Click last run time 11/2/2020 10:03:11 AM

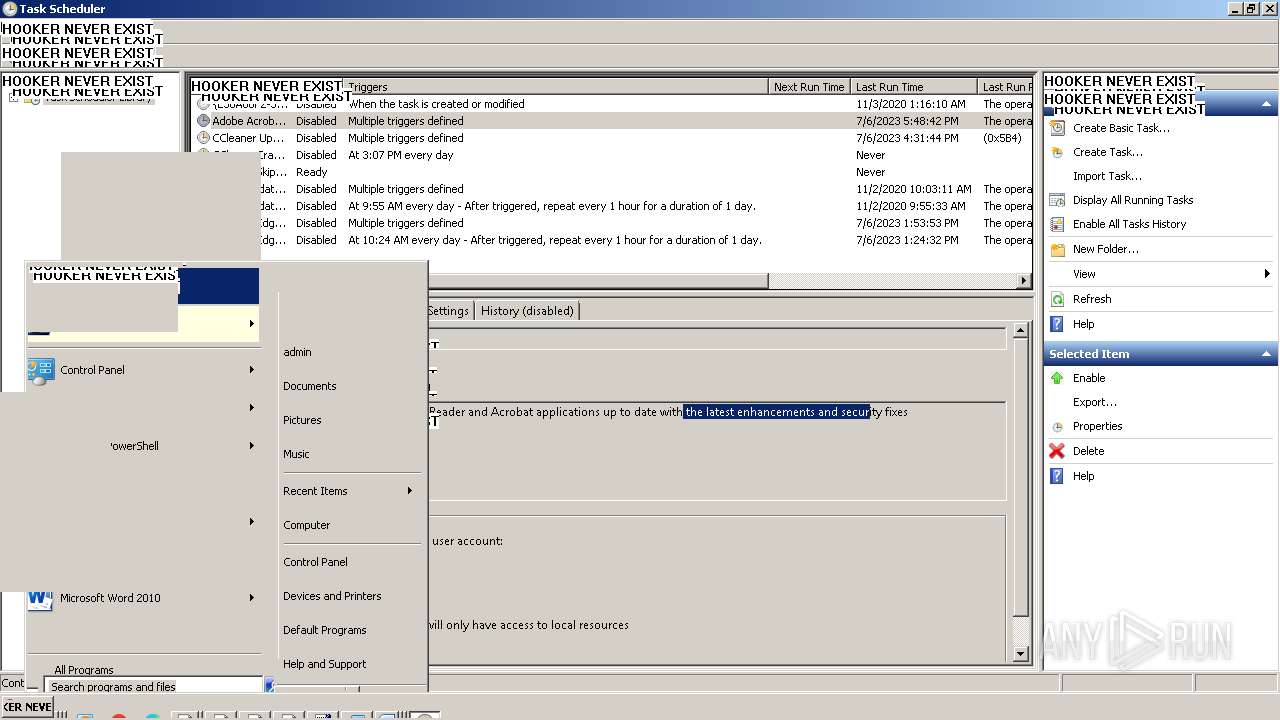tap(913, 189)
